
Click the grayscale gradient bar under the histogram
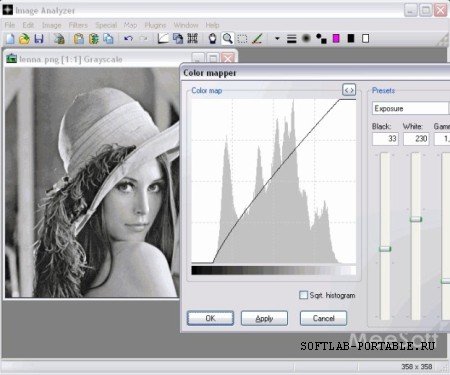click(x=274, y=270)
